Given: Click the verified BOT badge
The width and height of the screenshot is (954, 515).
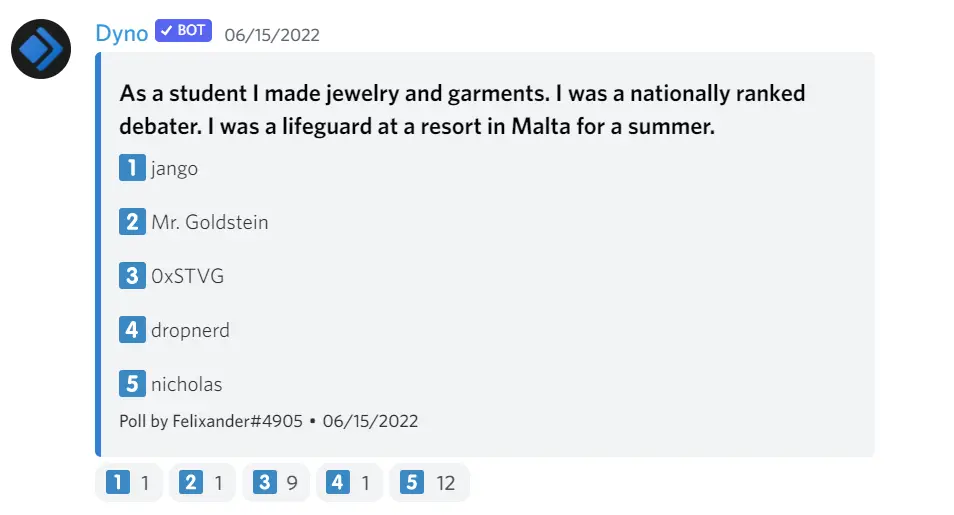Looking at the screenshot, I should pyautogui.click(x=183, y=31).
